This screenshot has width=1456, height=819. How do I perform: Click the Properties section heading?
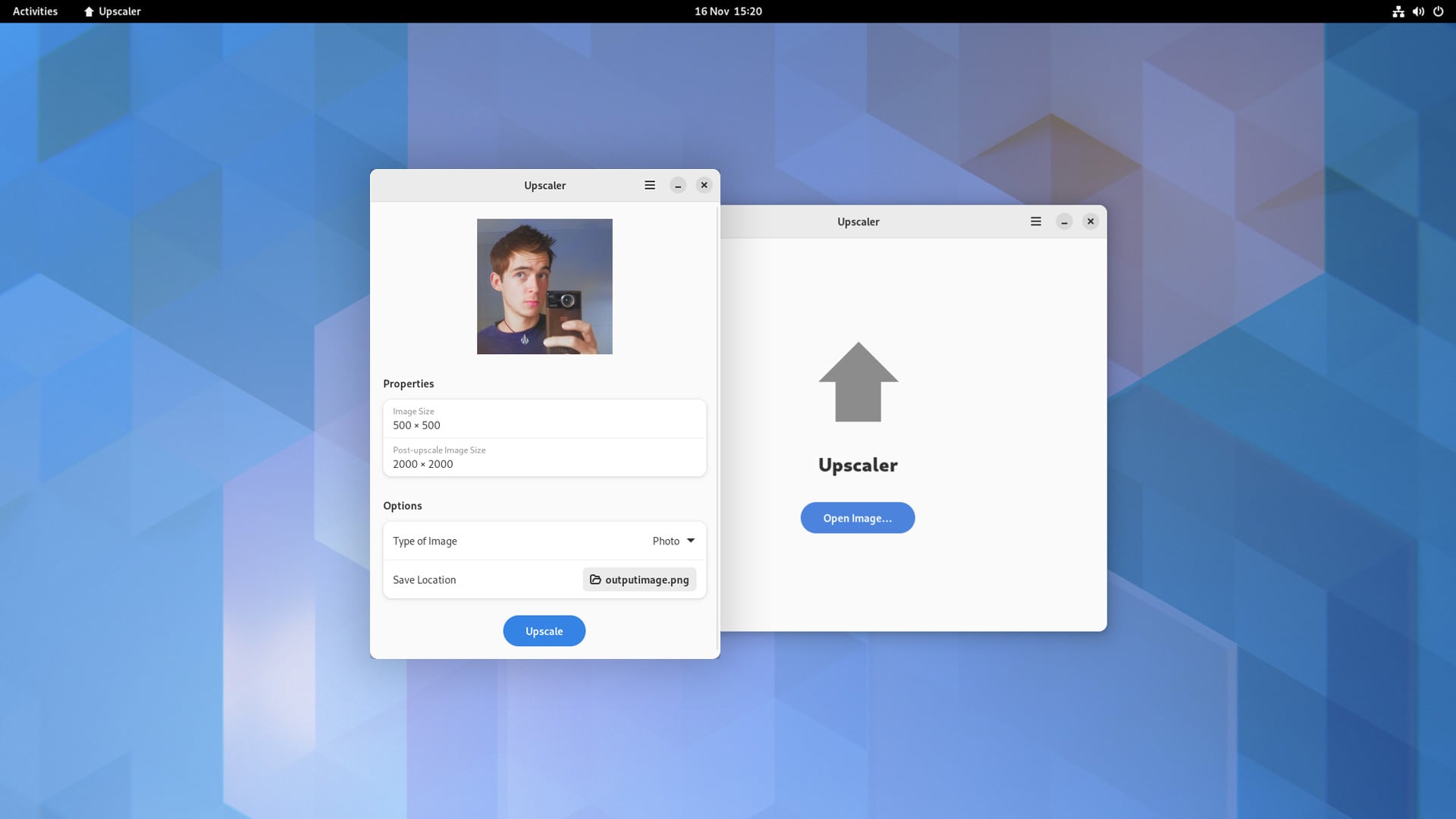point(408,384)
